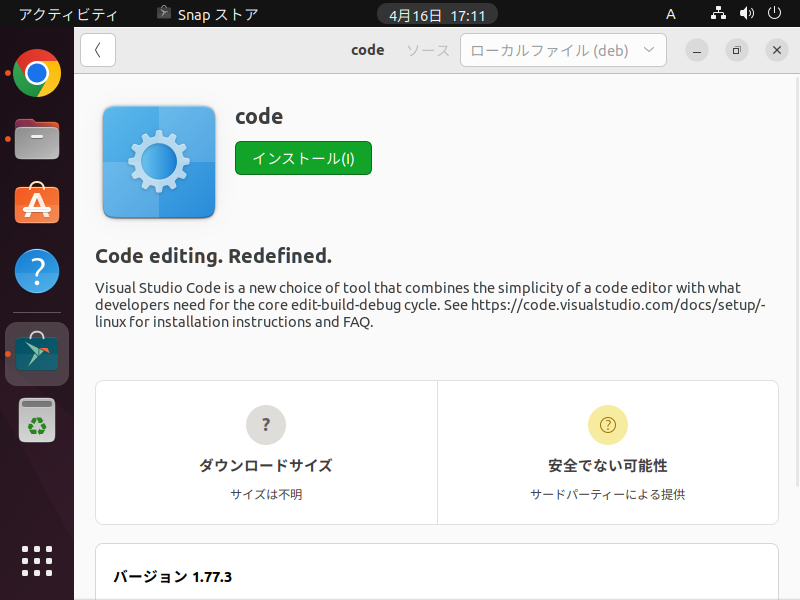Click the Snap Store dock icon
Viewport: 800px width, 600px height.
click(37, 353)
